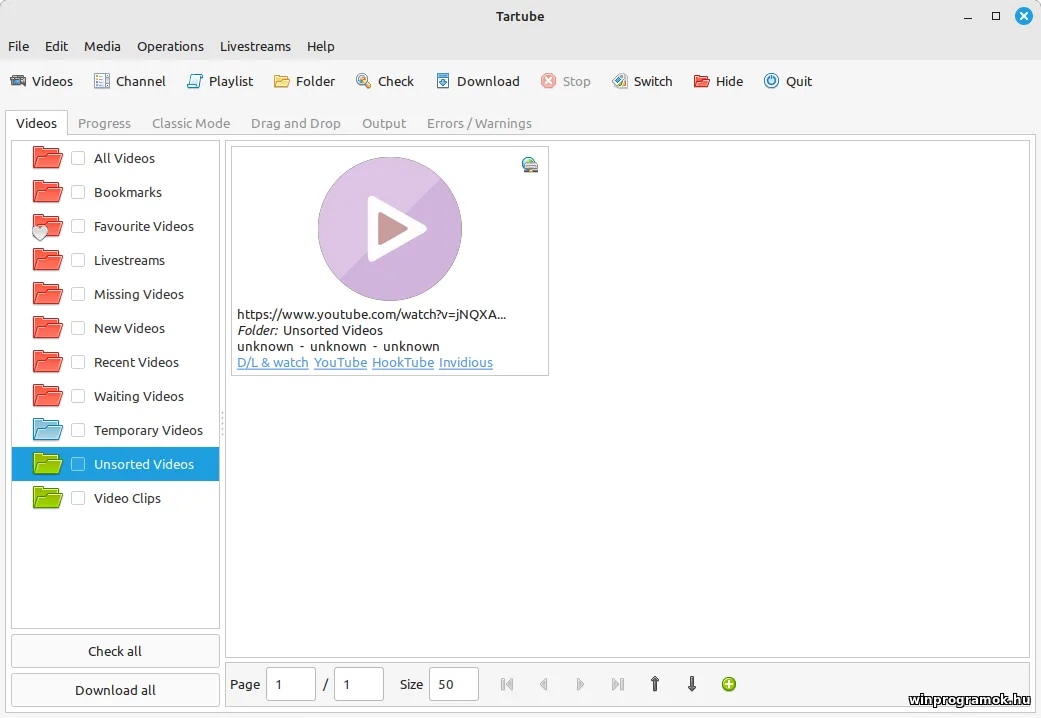Add a new Channel from toolbar

pos(102,81)
